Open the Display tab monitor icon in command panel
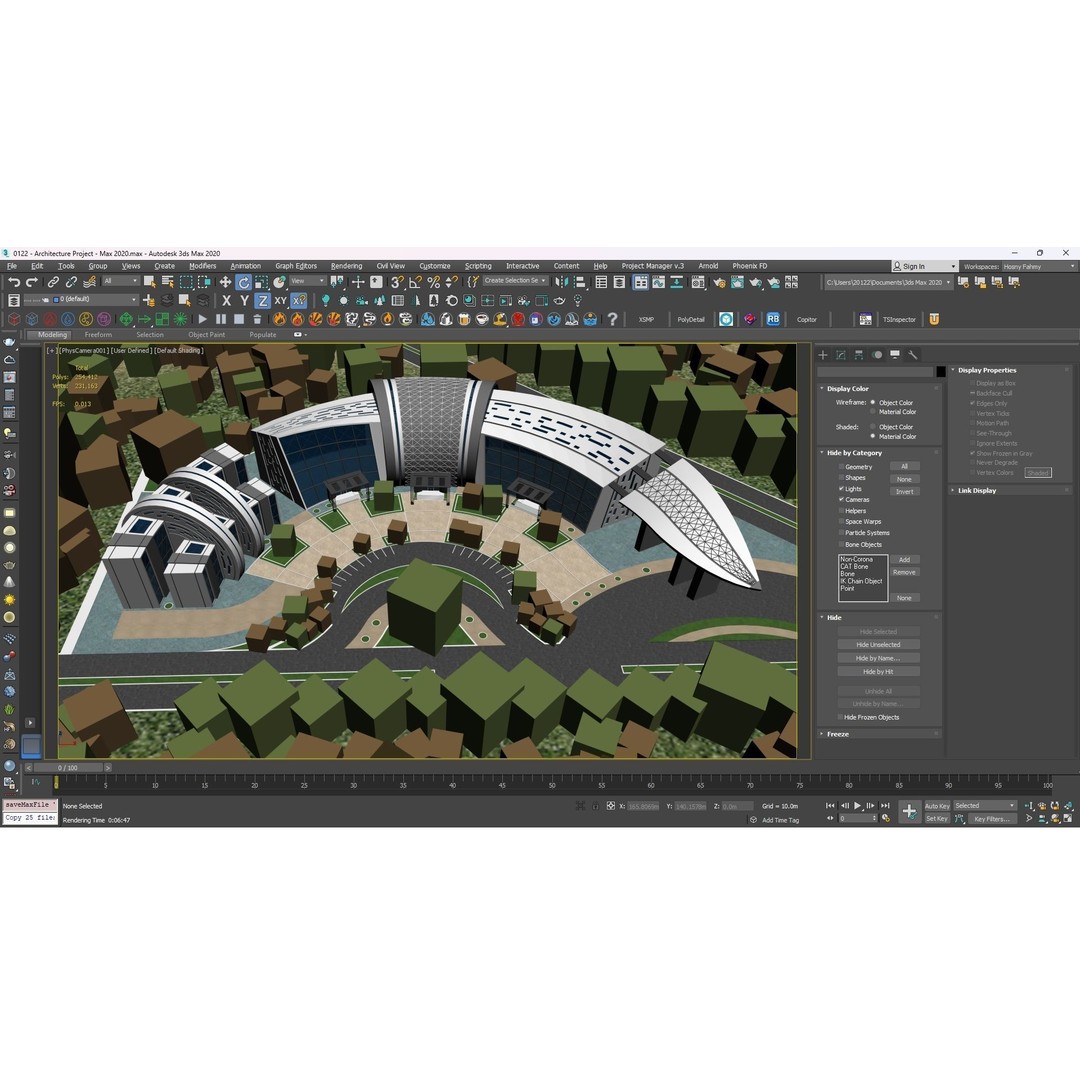 pos(895,355)
